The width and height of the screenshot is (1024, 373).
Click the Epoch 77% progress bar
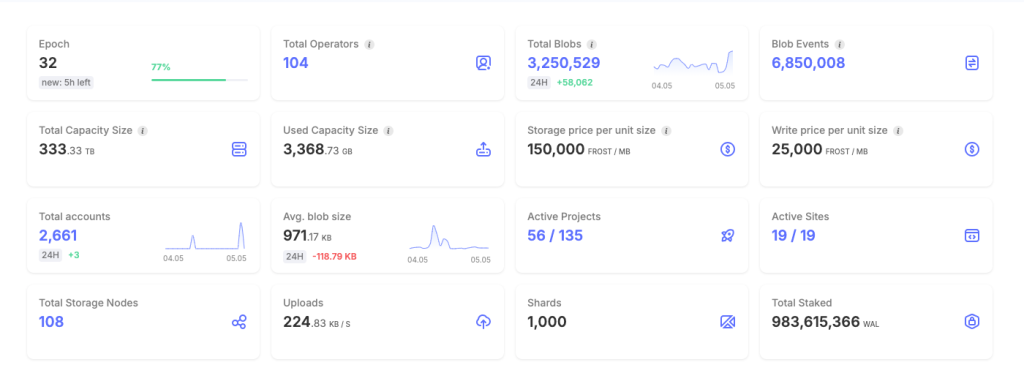(200, 80)
